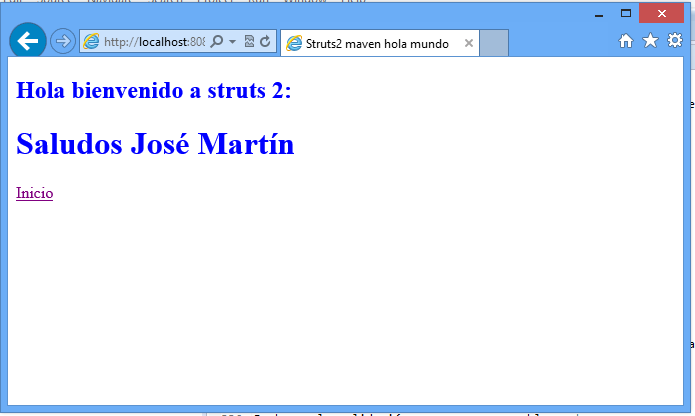The width and height of the screenshot is (695, 416).
Task: Toggle the compatibility view icon
Action: [249, 42]
